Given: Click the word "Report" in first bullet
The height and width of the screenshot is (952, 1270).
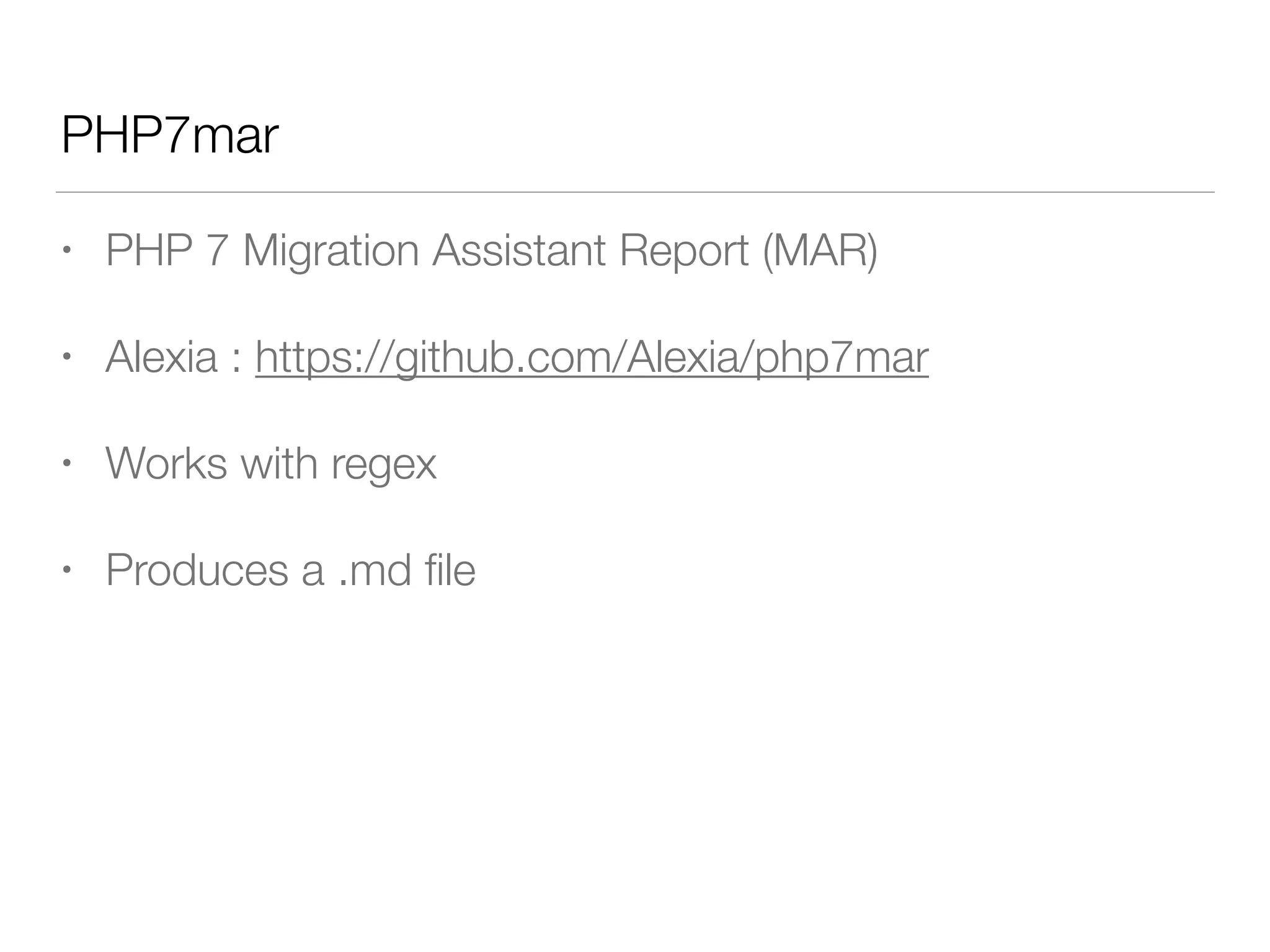Looking at the screenshot, I should coord(684,252).
